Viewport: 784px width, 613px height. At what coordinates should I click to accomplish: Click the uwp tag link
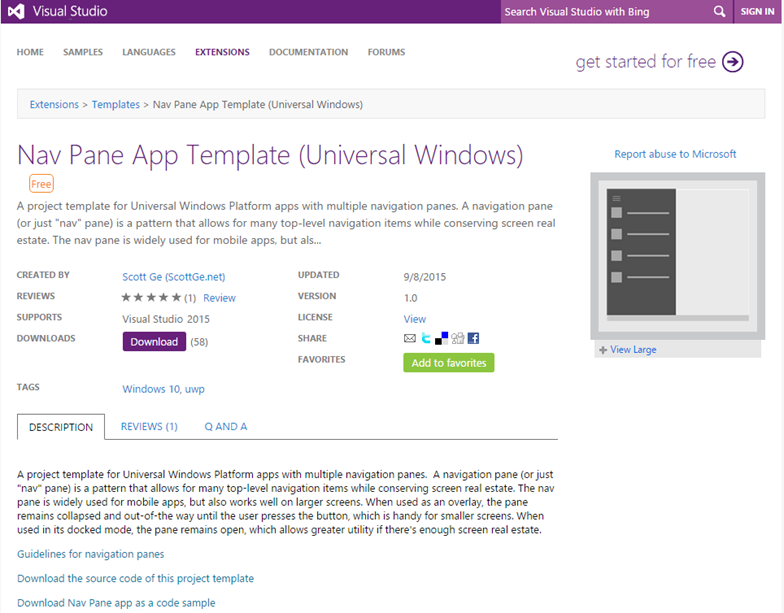(x=194, y=390)
